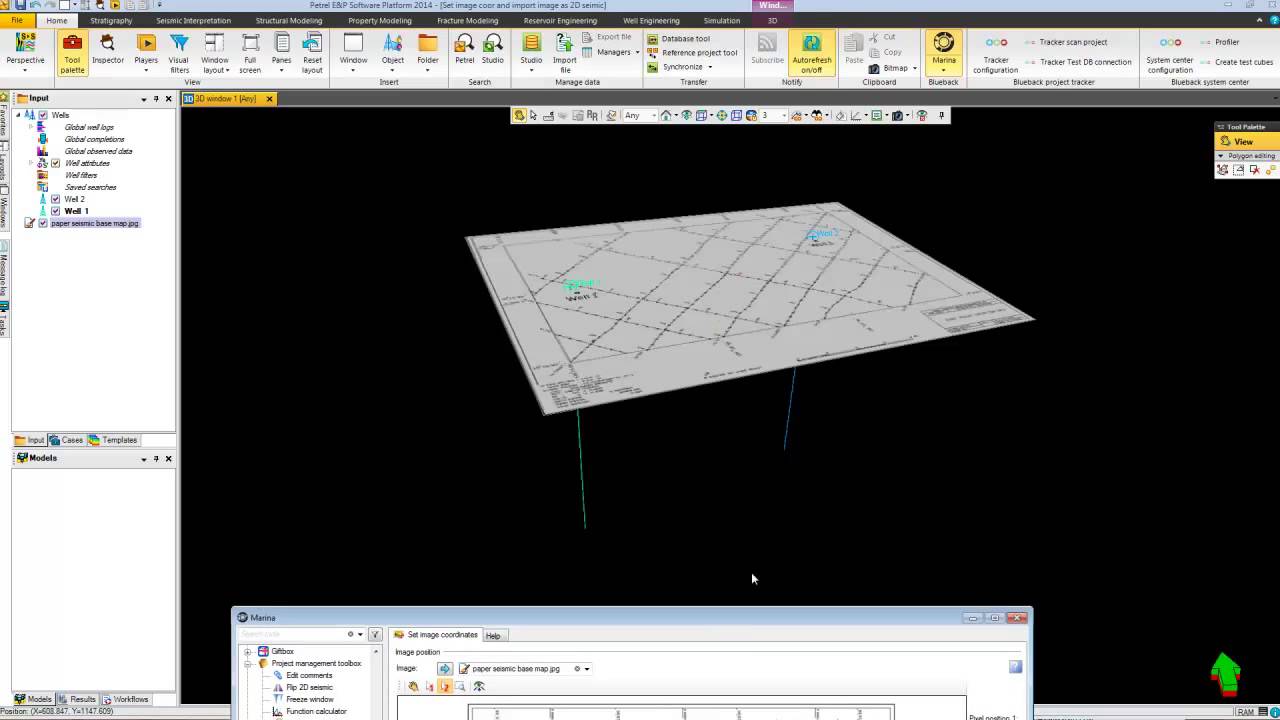This screenshot has width=1280, height=720.
Task: Close the 3D window 1 tab
Action: 269,99
